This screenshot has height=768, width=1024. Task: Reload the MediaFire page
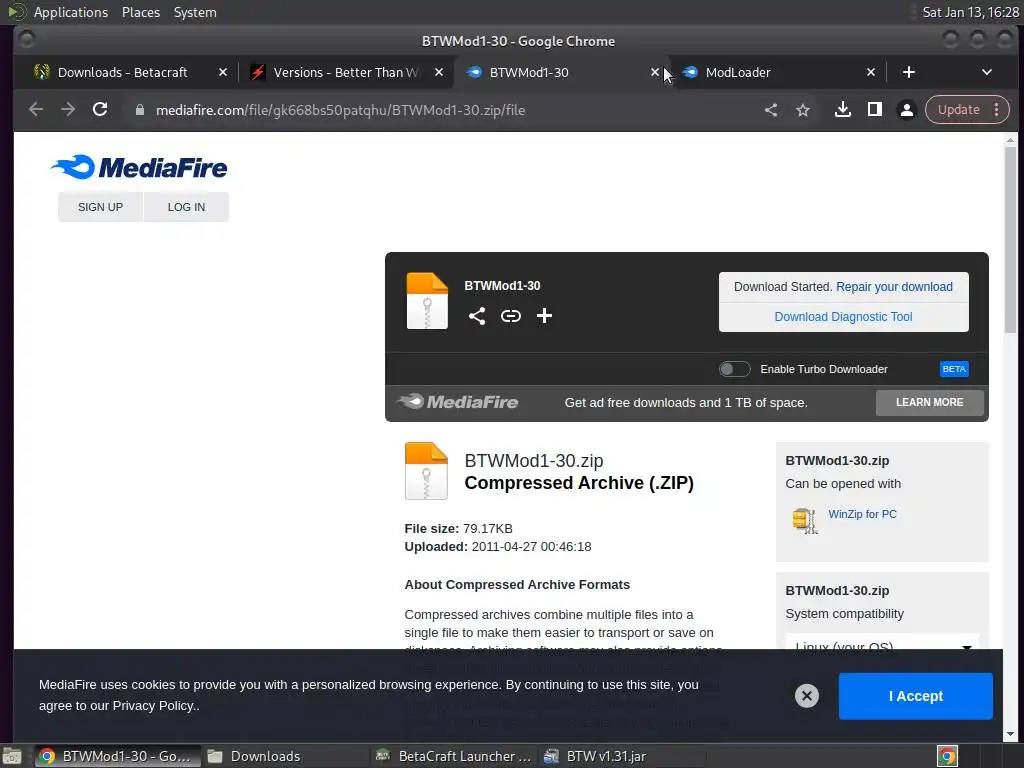(100, 110)
